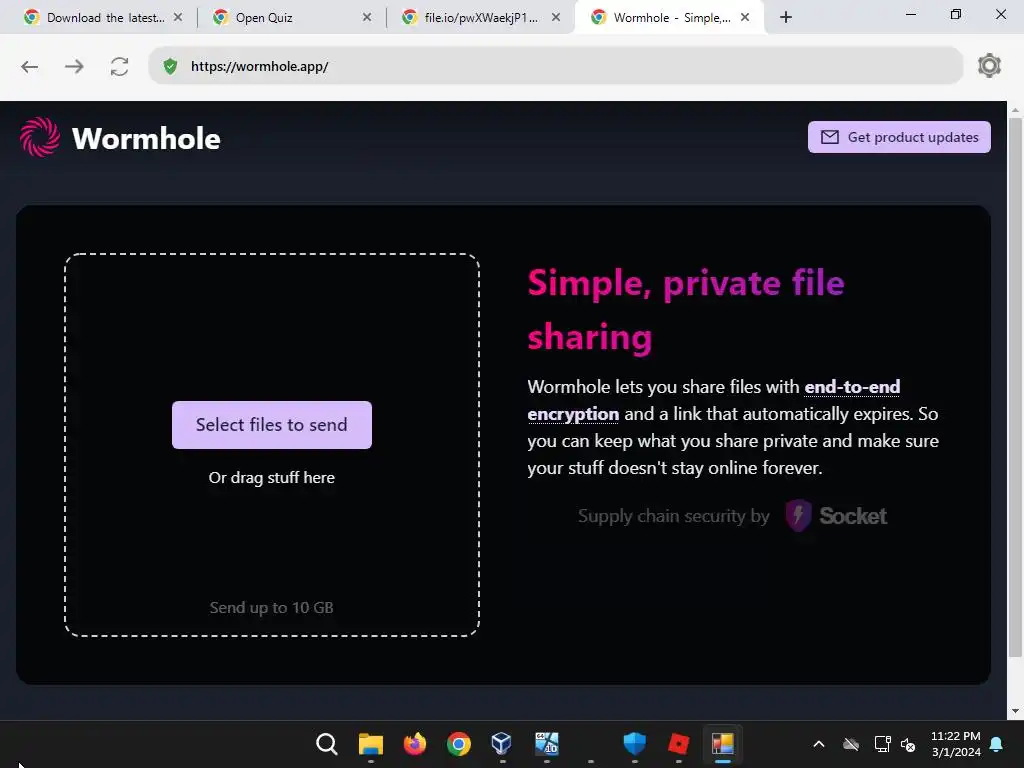1024x768 pixels.
Task: Open a new browser tab
Action: coord(786,18)
